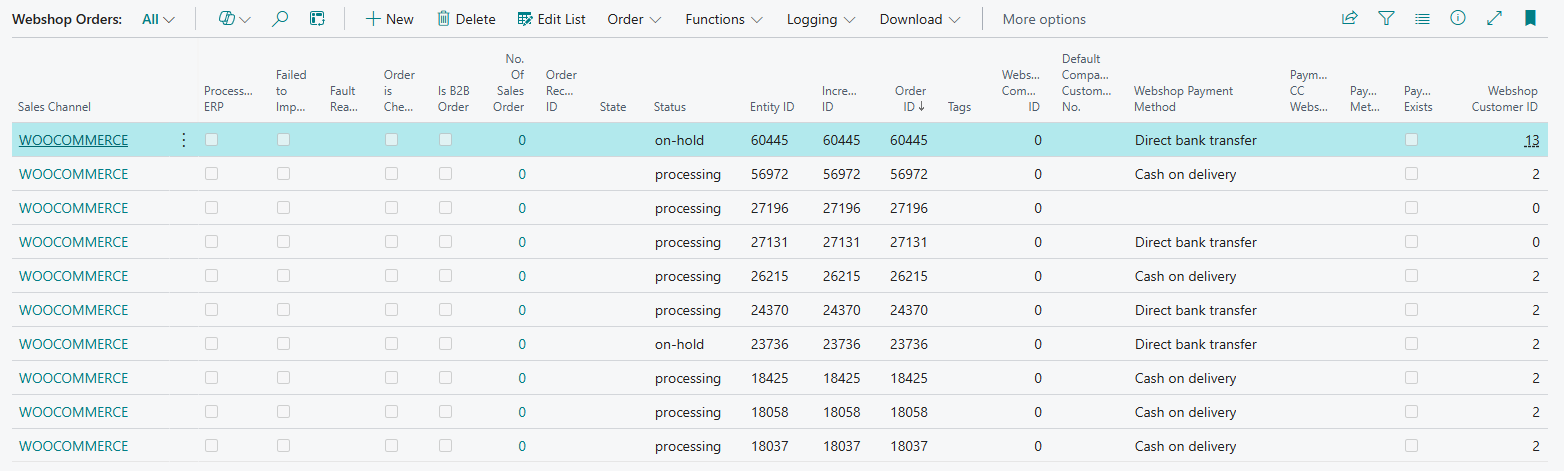Toggle Order is Checked checkbox for order 27196
Screen dimensions: 1564x471
[x=391, y=208]
